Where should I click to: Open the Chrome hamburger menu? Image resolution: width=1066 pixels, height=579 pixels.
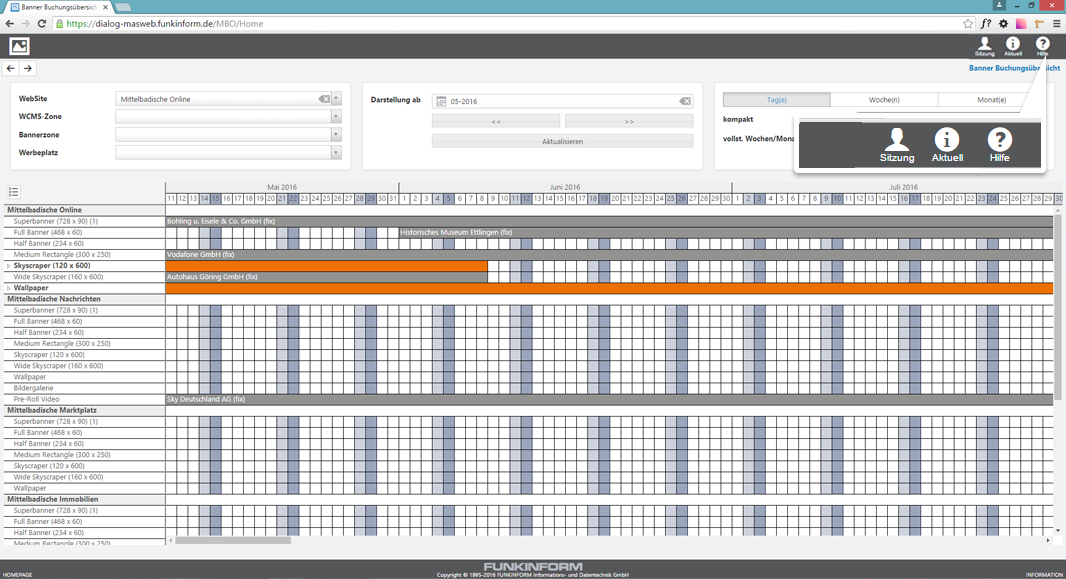(x=1056, y=24)
